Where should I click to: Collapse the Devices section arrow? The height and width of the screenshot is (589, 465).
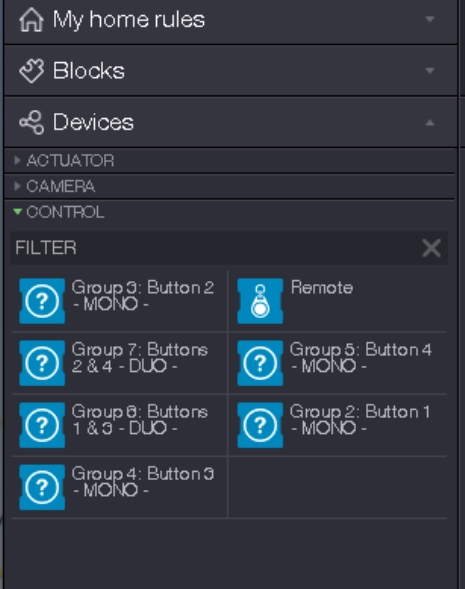point(430,122)
